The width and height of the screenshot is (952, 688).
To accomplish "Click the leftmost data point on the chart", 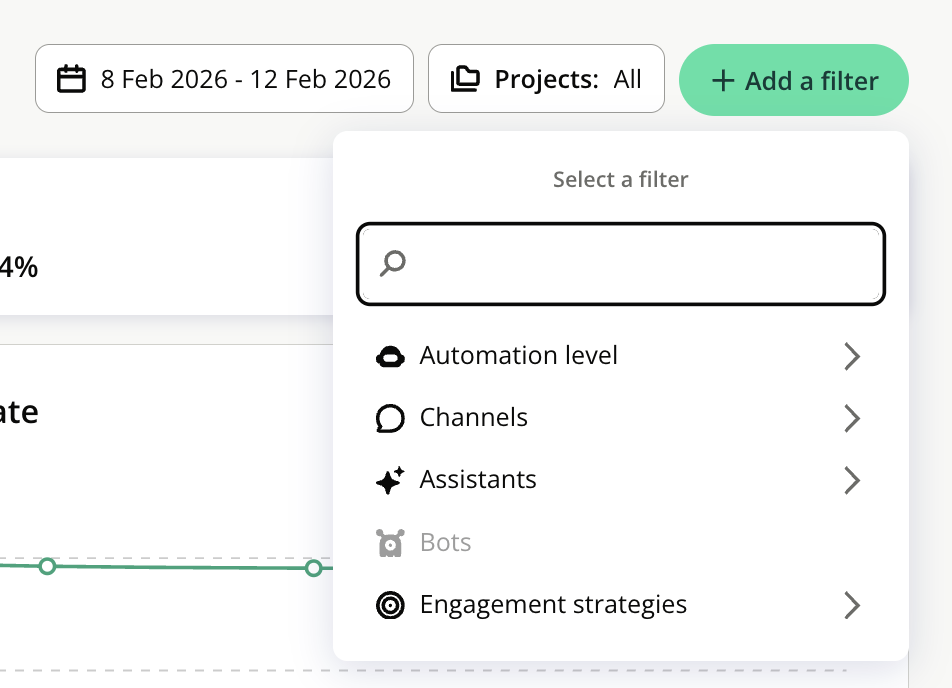I will [47, 566].
